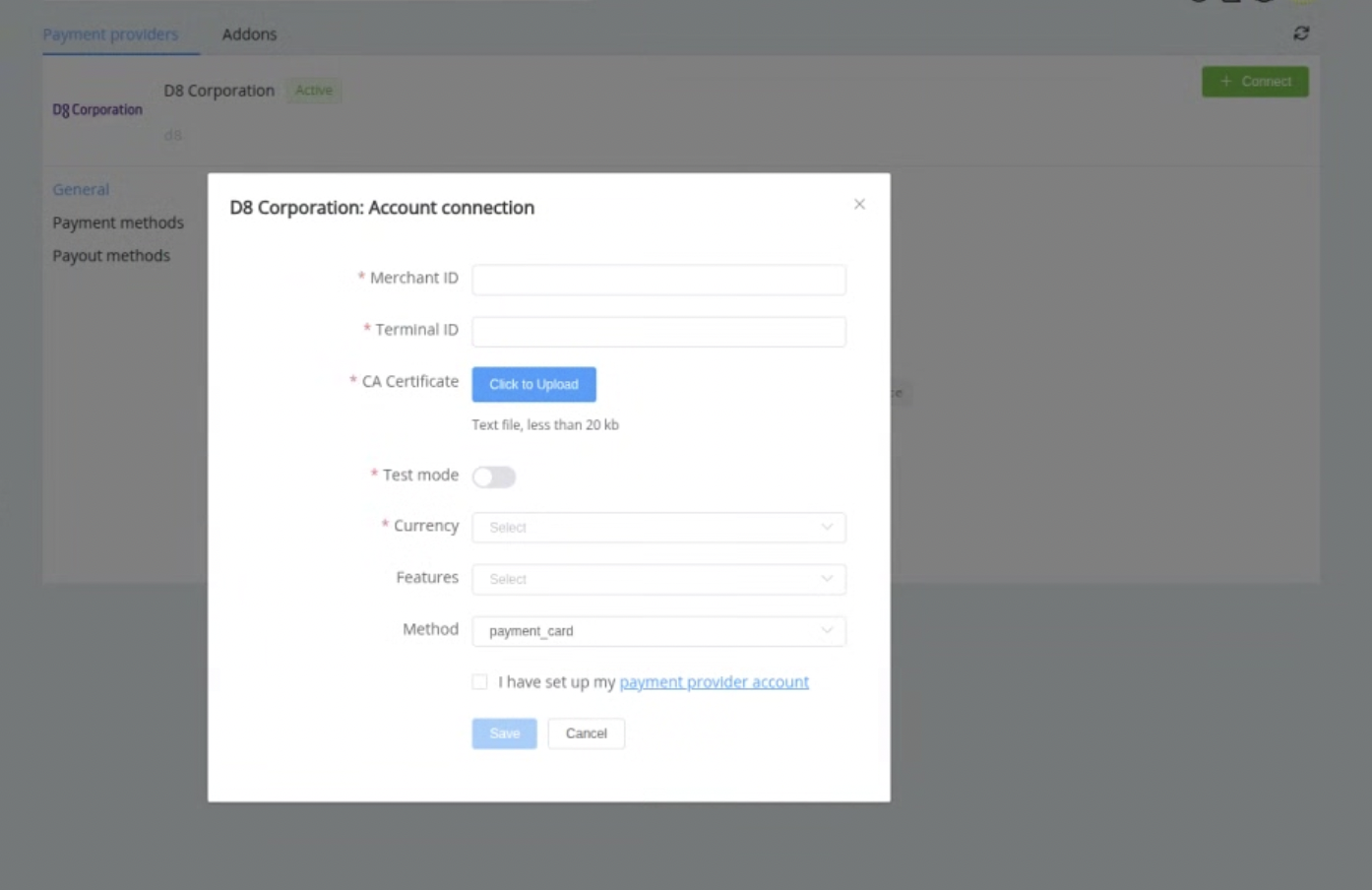Go to Payout methods section
1372x890 pixels.
coord(111,256)
